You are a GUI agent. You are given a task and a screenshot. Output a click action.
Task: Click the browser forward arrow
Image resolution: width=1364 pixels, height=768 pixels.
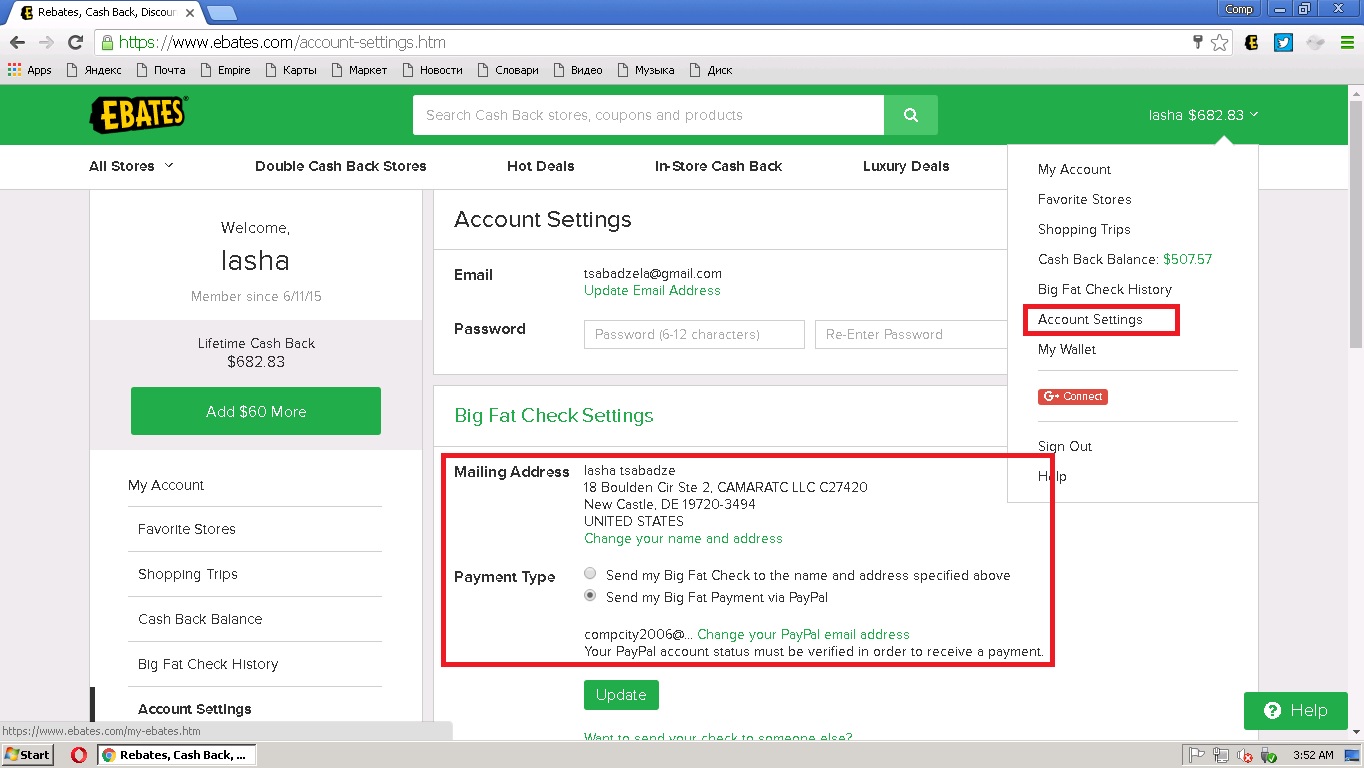(x=46, y=43)
